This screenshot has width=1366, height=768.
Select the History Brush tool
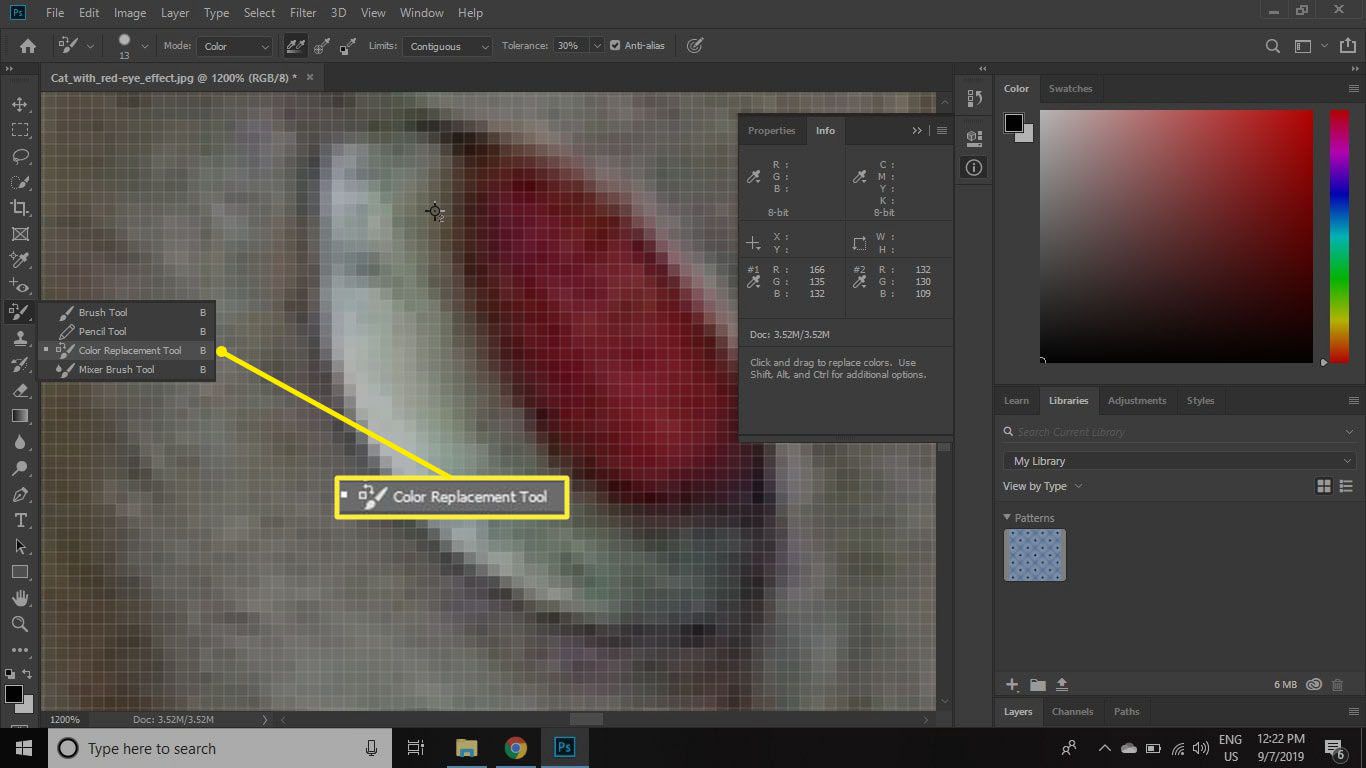(x=19, y=364)
